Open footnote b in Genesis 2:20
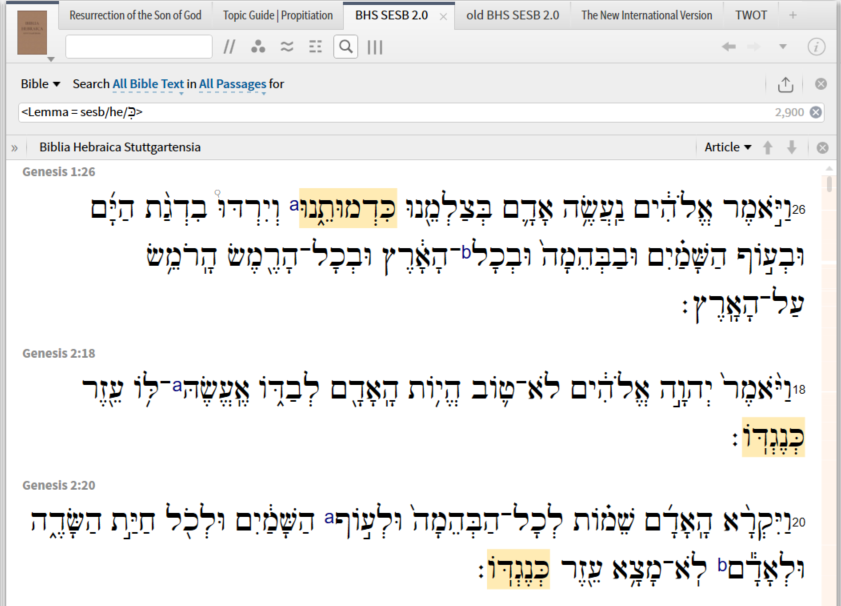841x606 pixels. pyautogui.click(x=723, y=565)
